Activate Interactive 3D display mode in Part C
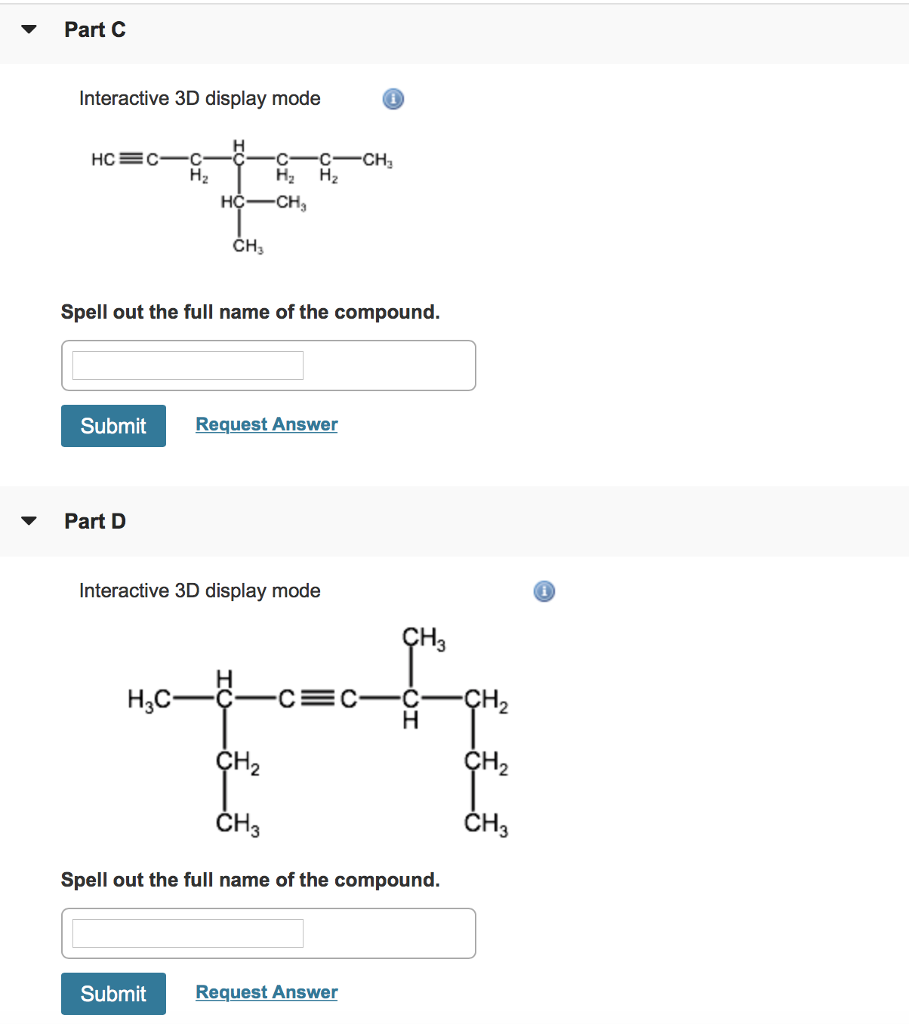 [x=199, y=98]
